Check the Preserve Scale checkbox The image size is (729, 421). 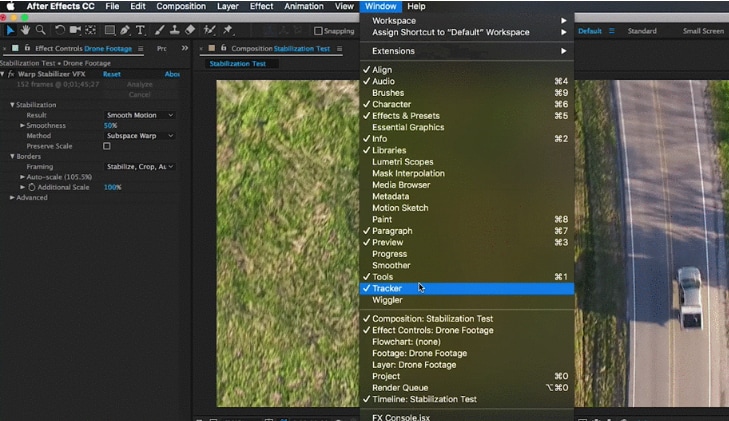point(107,146)
